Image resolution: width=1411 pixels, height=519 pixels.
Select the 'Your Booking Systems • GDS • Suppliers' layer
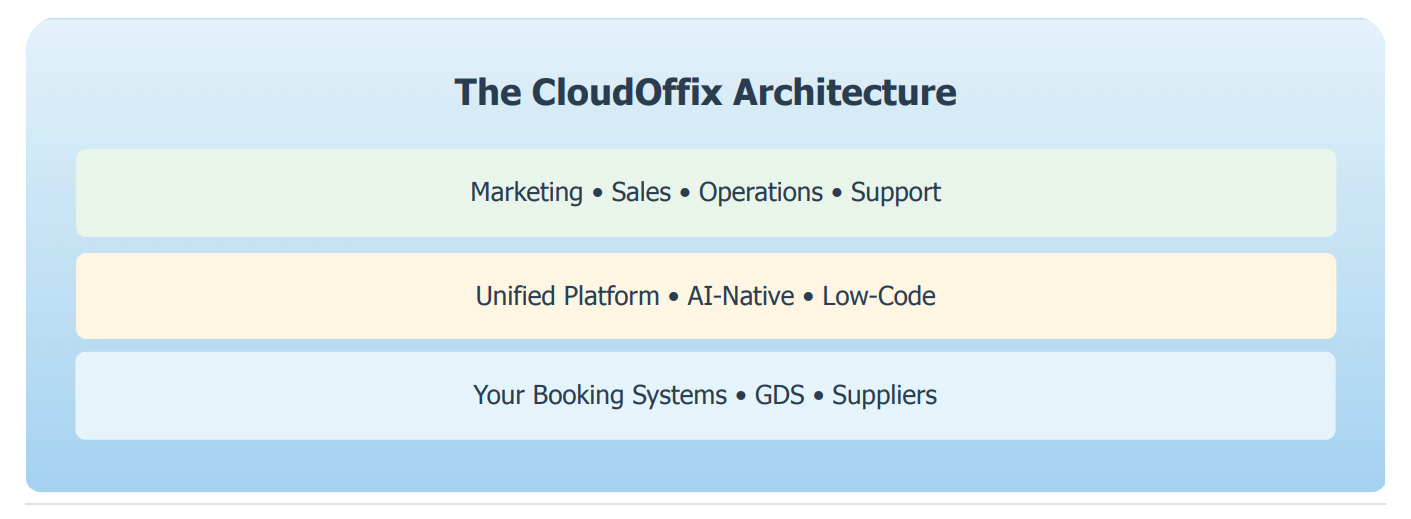705,396
